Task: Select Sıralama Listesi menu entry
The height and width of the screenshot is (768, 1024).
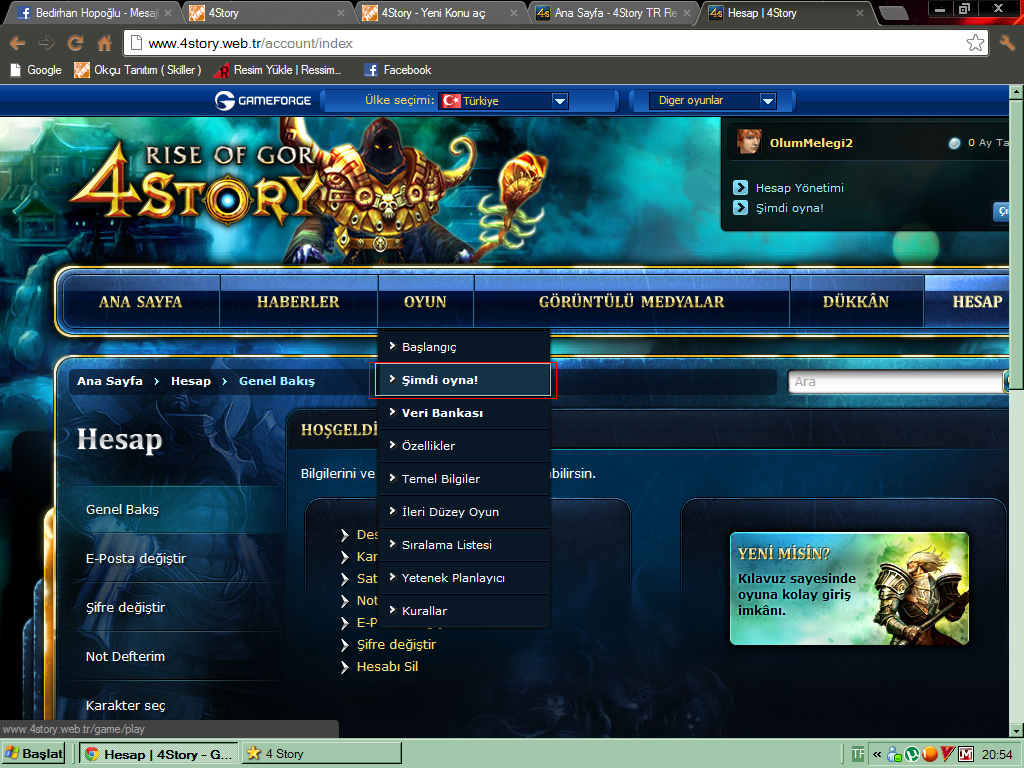Action: (x=464, y=545)
